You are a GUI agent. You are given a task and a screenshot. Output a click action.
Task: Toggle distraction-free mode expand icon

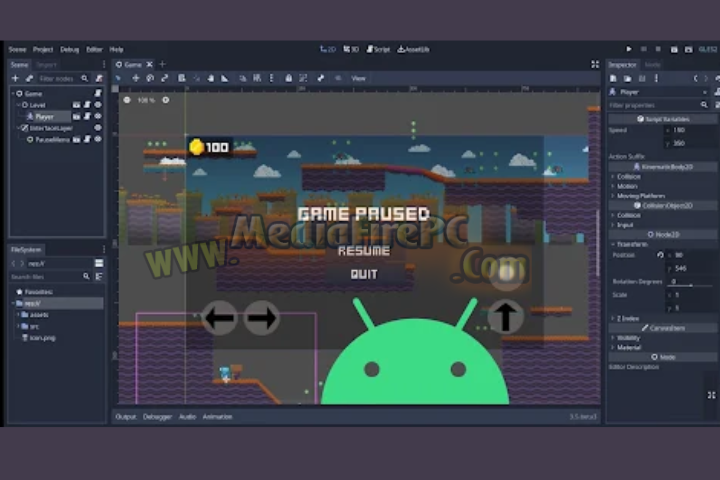(x=595, y=64)
